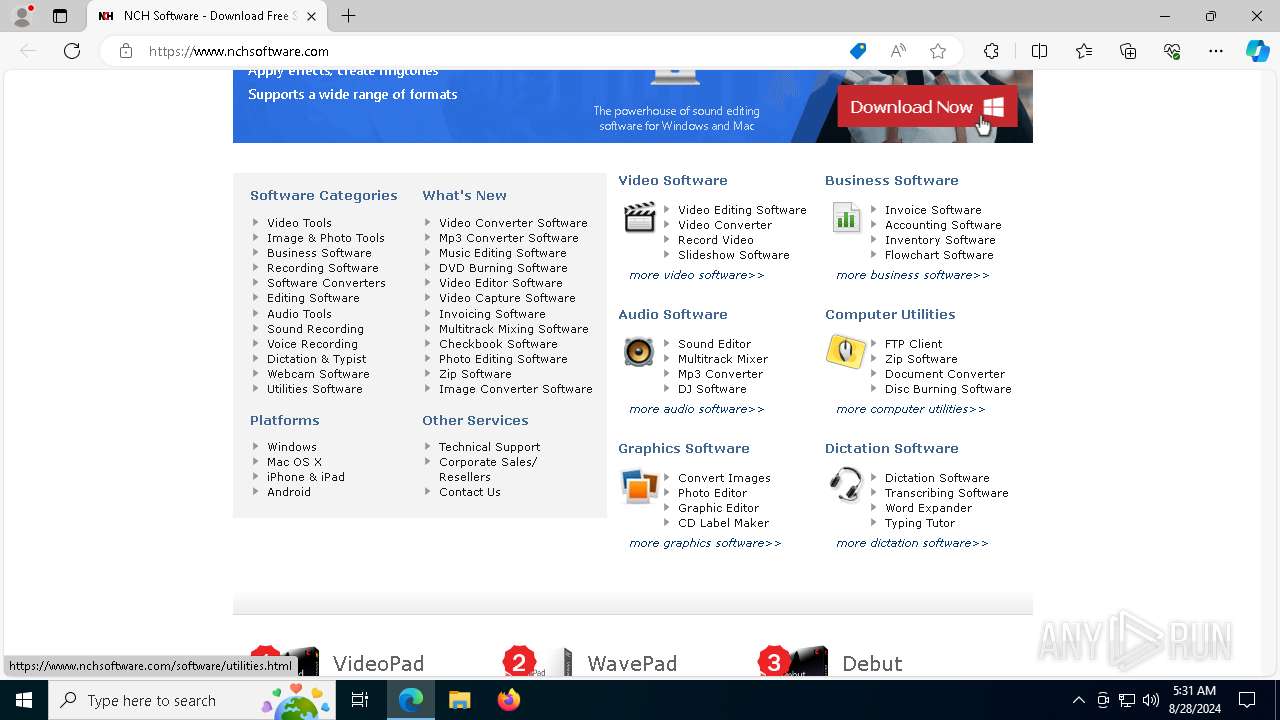
Task: Open Dictation & Typist category link
Action: (x=317, y=359)
